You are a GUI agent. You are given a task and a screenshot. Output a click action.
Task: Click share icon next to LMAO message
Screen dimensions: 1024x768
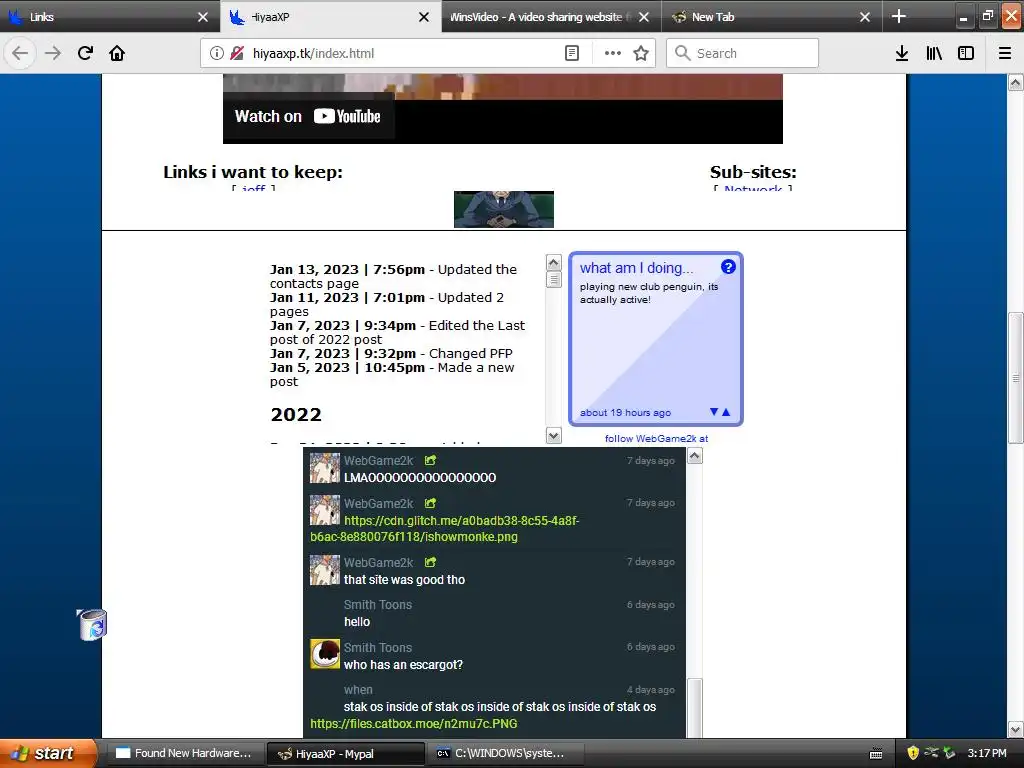(430, 460)
